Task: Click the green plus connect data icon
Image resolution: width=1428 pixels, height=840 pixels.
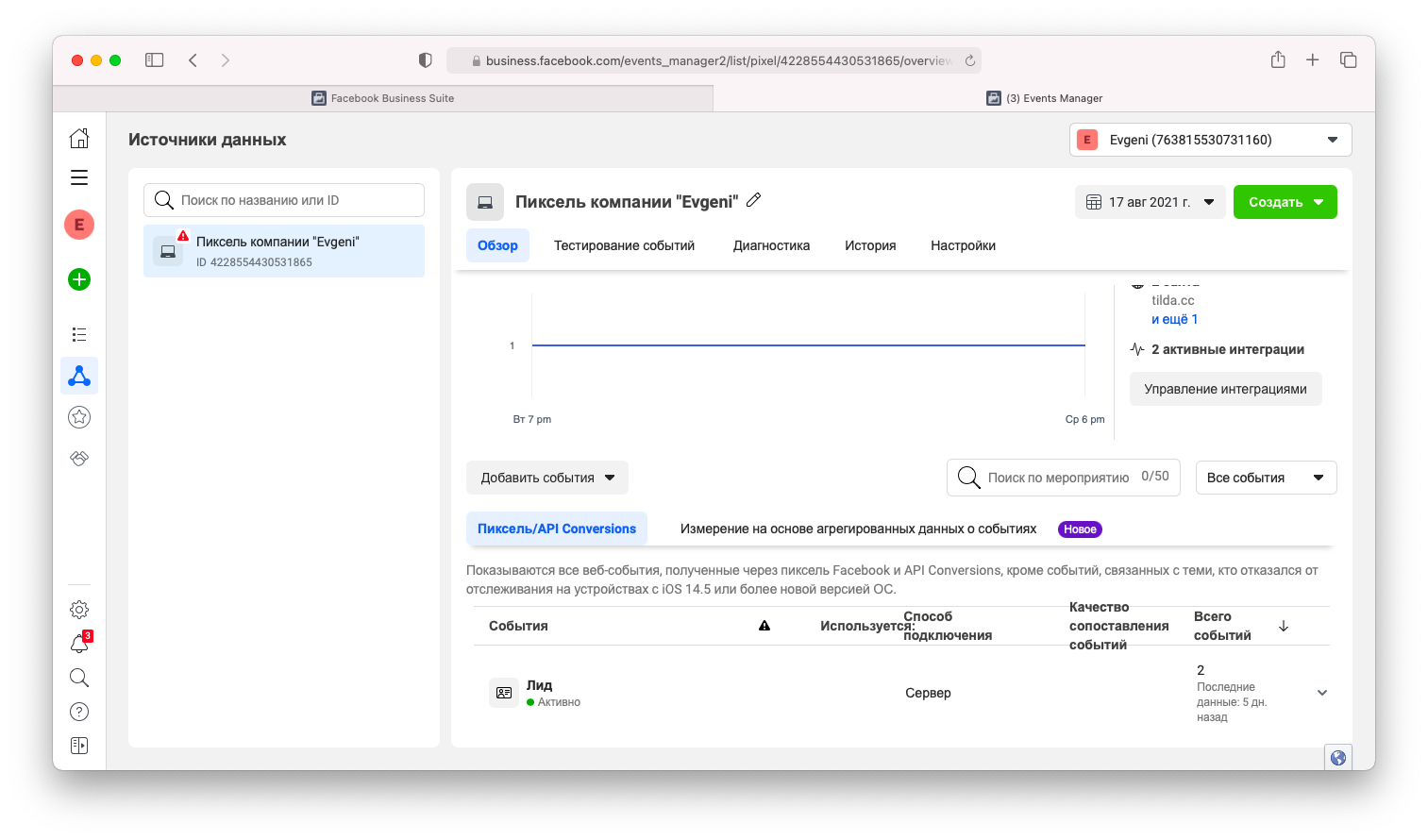Action: click(79, 279)
